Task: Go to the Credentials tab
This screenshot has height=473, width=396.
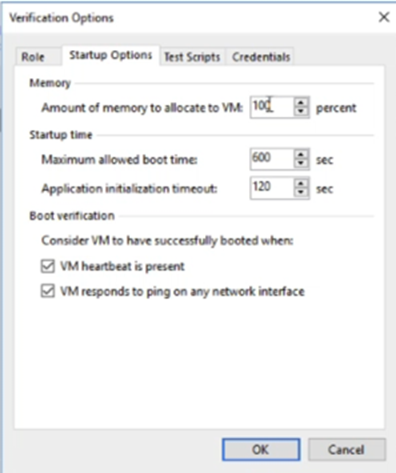Action: point(261,57)
